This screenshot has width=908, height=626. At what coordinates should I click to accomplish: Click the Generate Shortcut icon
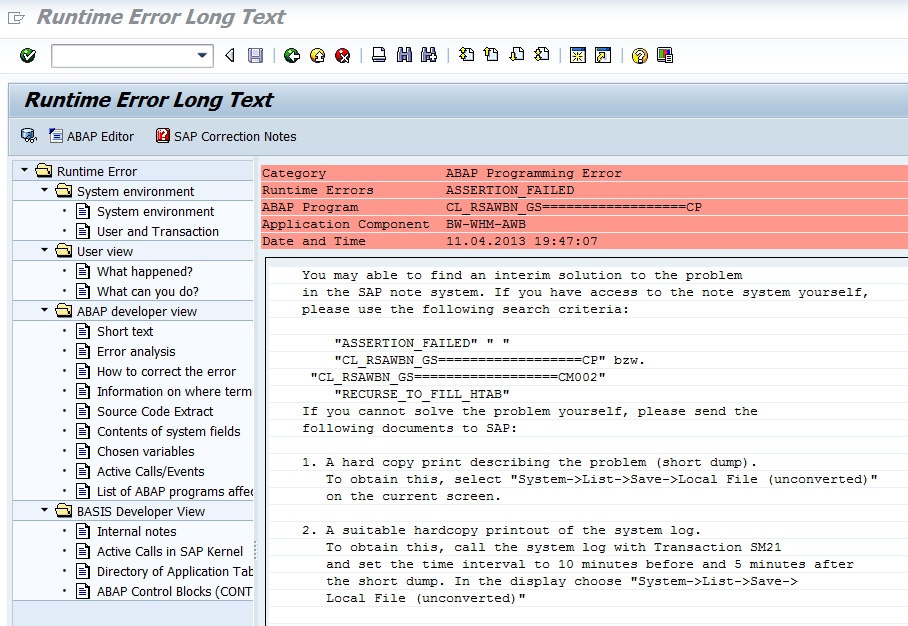[603, 56]
